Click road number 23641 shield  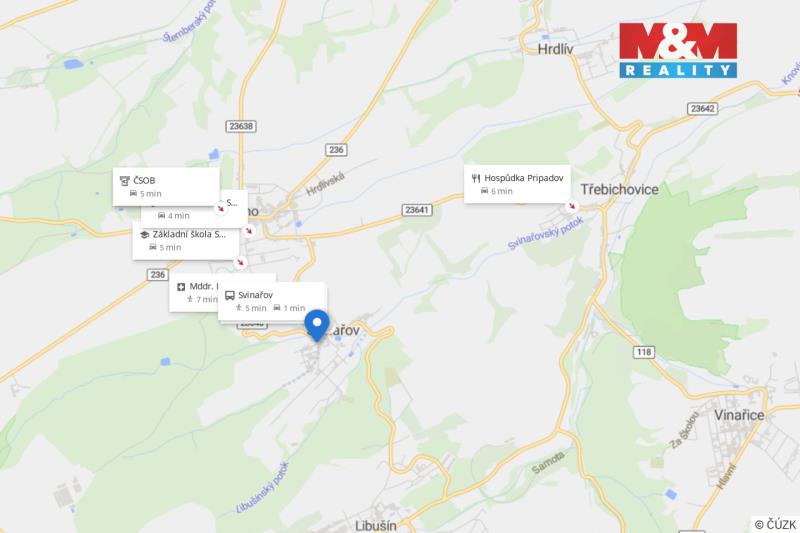click(x=417, y=210)
